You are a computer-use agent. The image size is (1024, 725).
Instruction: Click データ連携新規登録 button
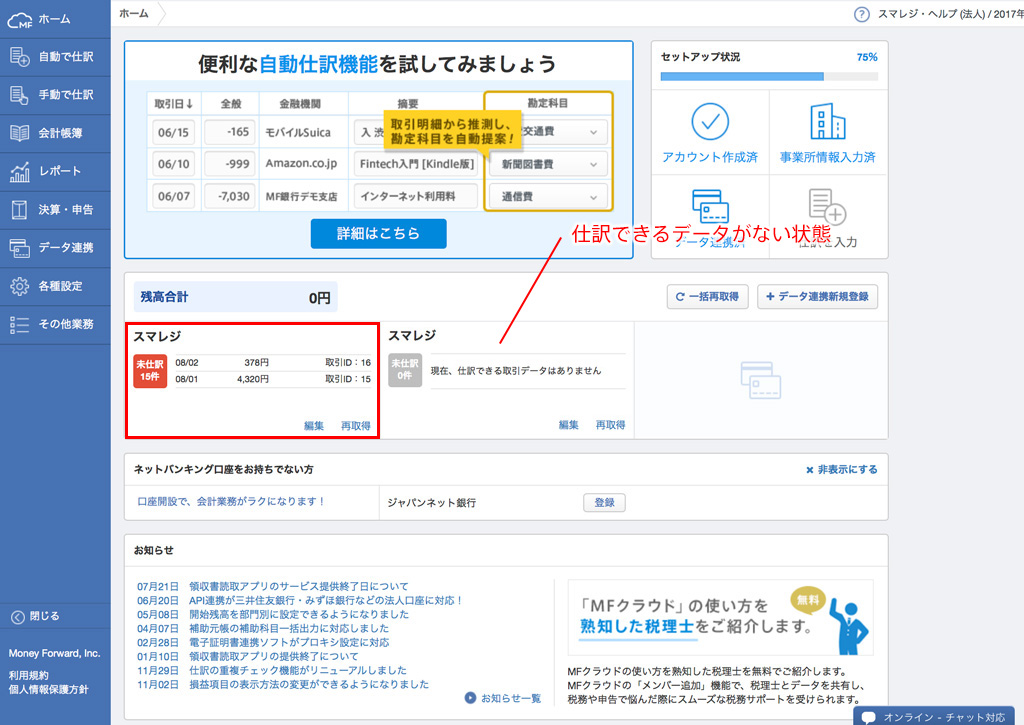[817, 297]
